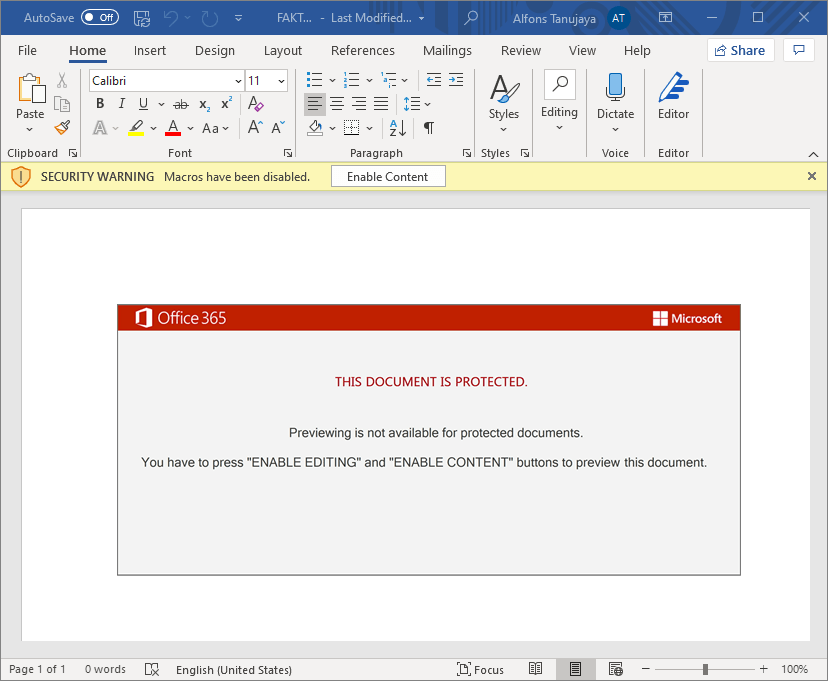This screenshot has width=828, height=681.
Task: Apply strikethrough formatting
Action: (x=181, y=104)
